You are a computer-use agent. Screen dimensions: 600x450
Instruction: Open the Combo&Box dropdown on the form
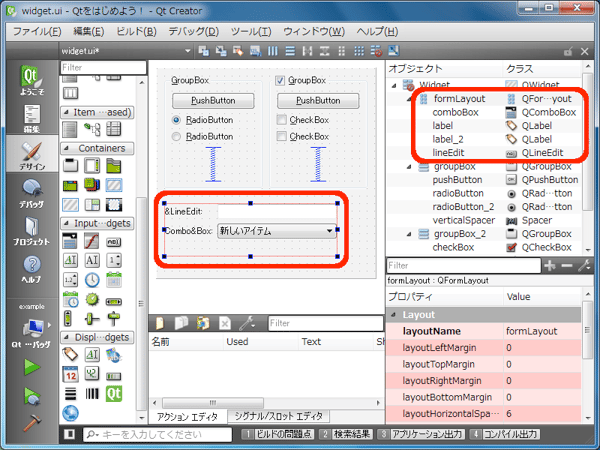[x=329, y=231]
